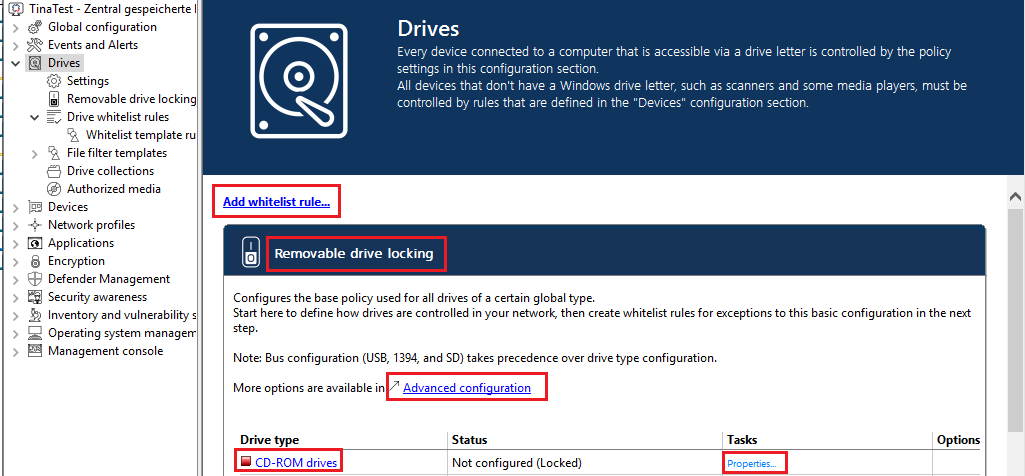
Task: Click the Network profiles icon
Action: 35,225
